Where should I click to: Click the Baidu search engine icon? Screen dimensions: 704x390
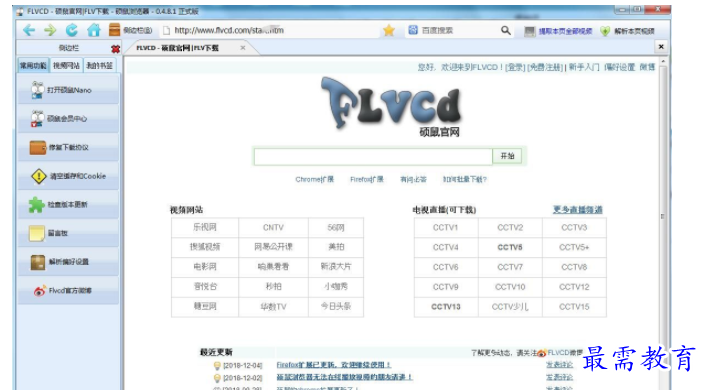click(x=413, y=30)
